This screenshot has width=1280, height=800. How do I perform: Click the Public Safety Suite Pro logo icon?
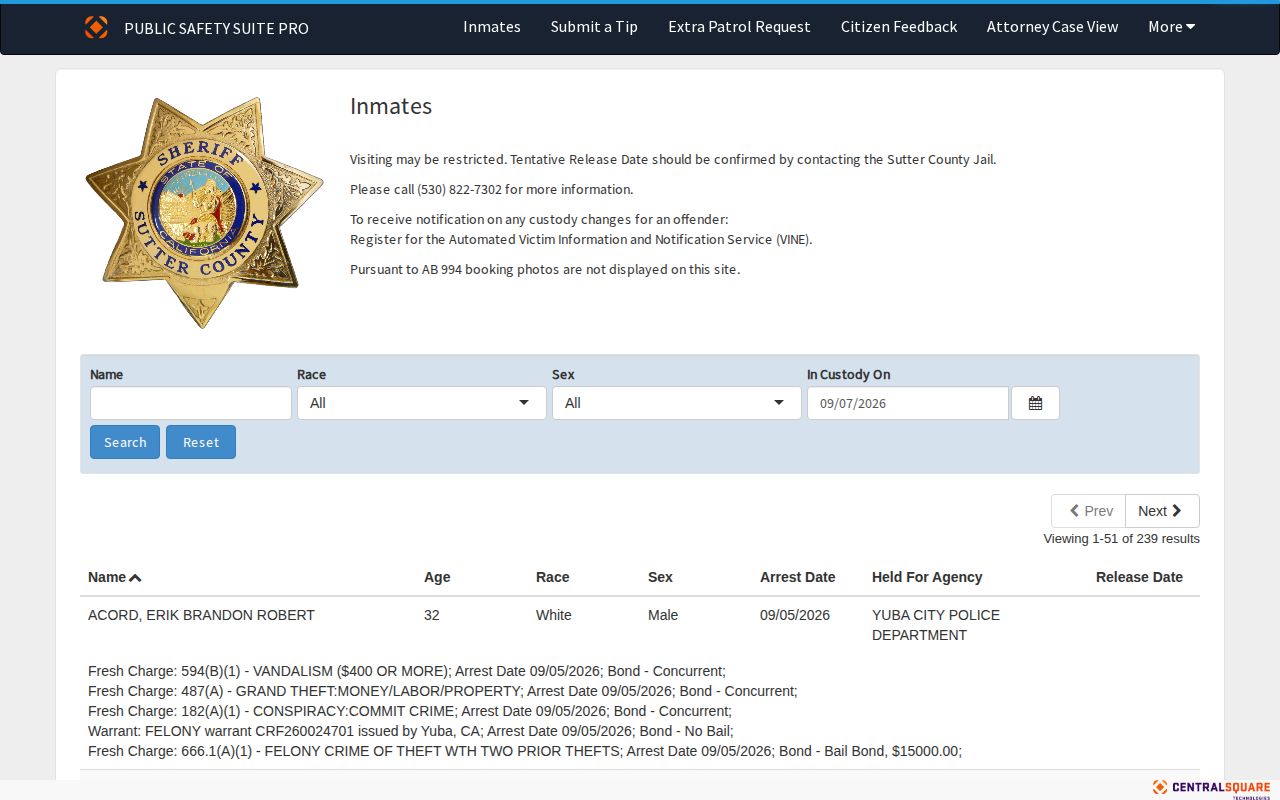(x=96, y=27)
